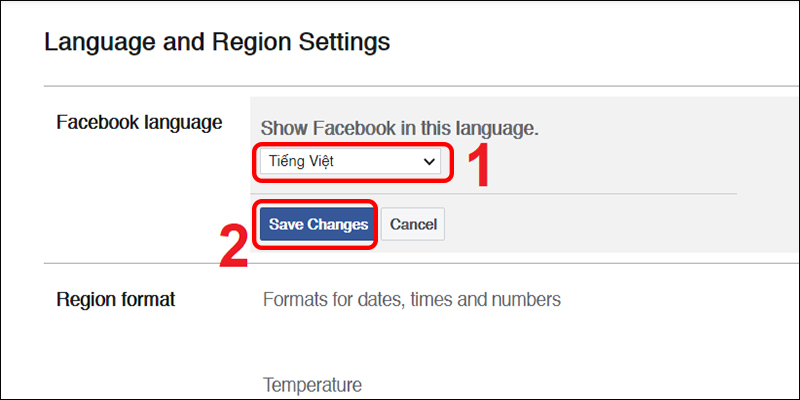Click the Show Facebook in this language text
Viewport: 800px width, 400px height.
click(x=399, y=128)
